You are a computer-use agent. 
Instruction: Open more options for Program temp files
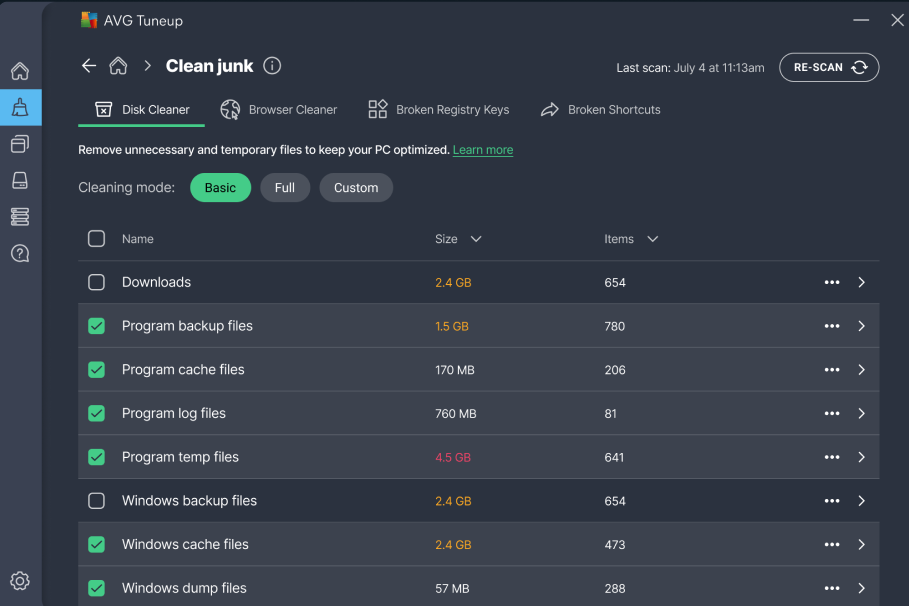point(832,457)
